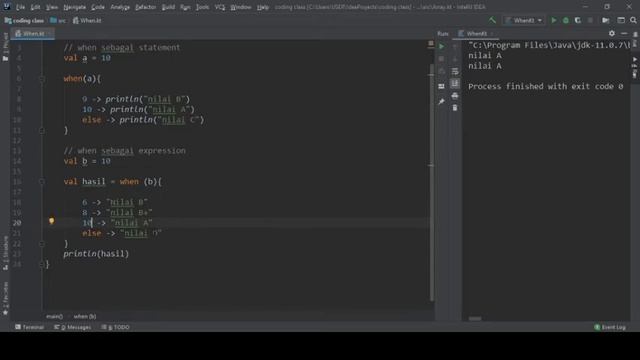Open the View menu

pos(52,7)
